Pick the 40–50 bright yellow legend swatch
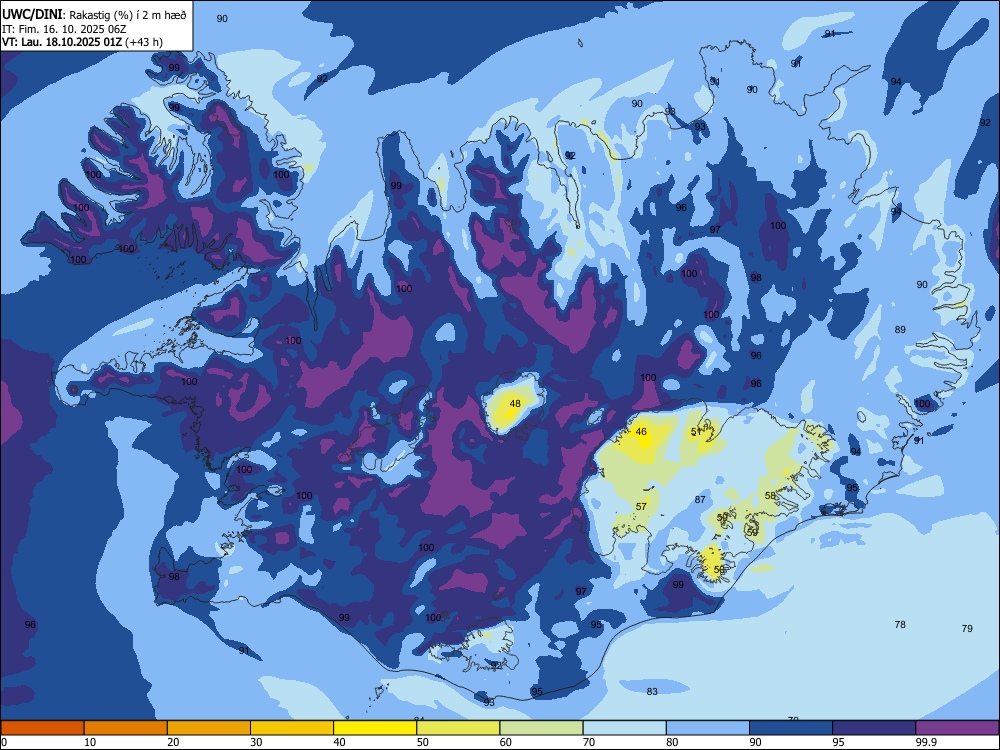The width and height of the screenshot is (1000, 750). pos(375,728)
